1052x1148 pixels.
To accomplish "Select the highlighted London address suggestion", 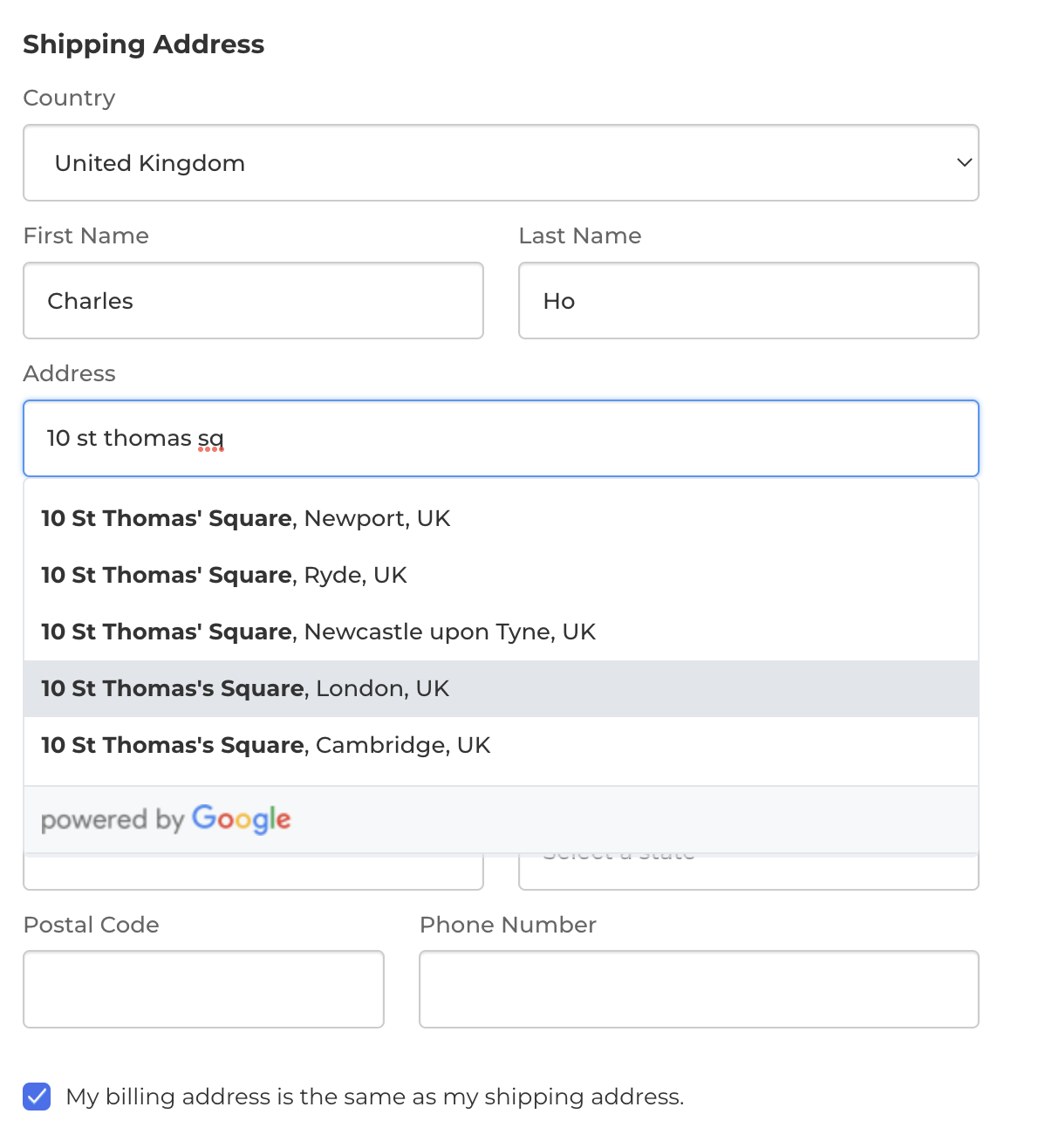I will (x=244, y=688).
